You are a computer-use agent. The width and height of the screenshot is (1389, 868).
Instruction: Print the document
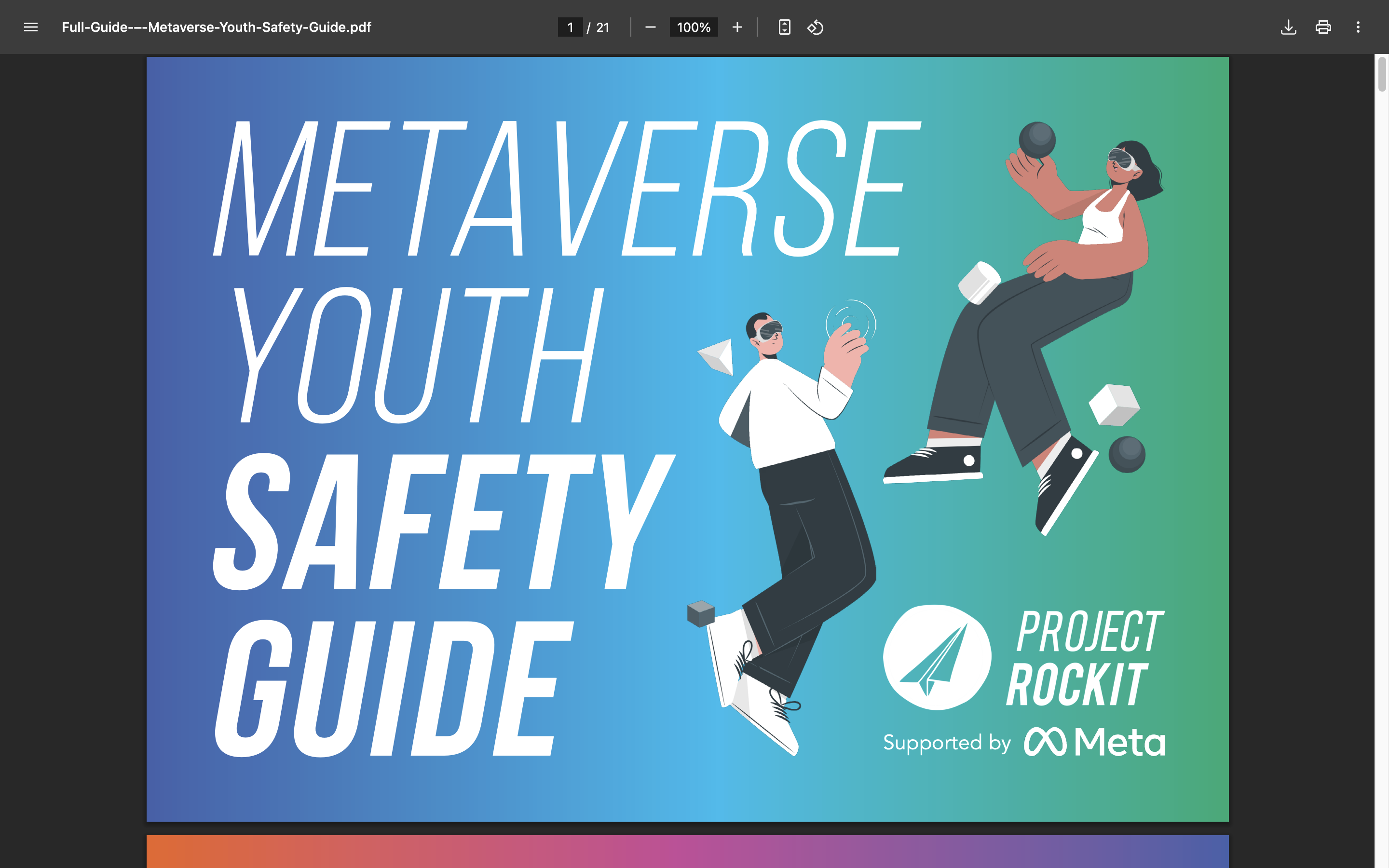click(1323, 27)
